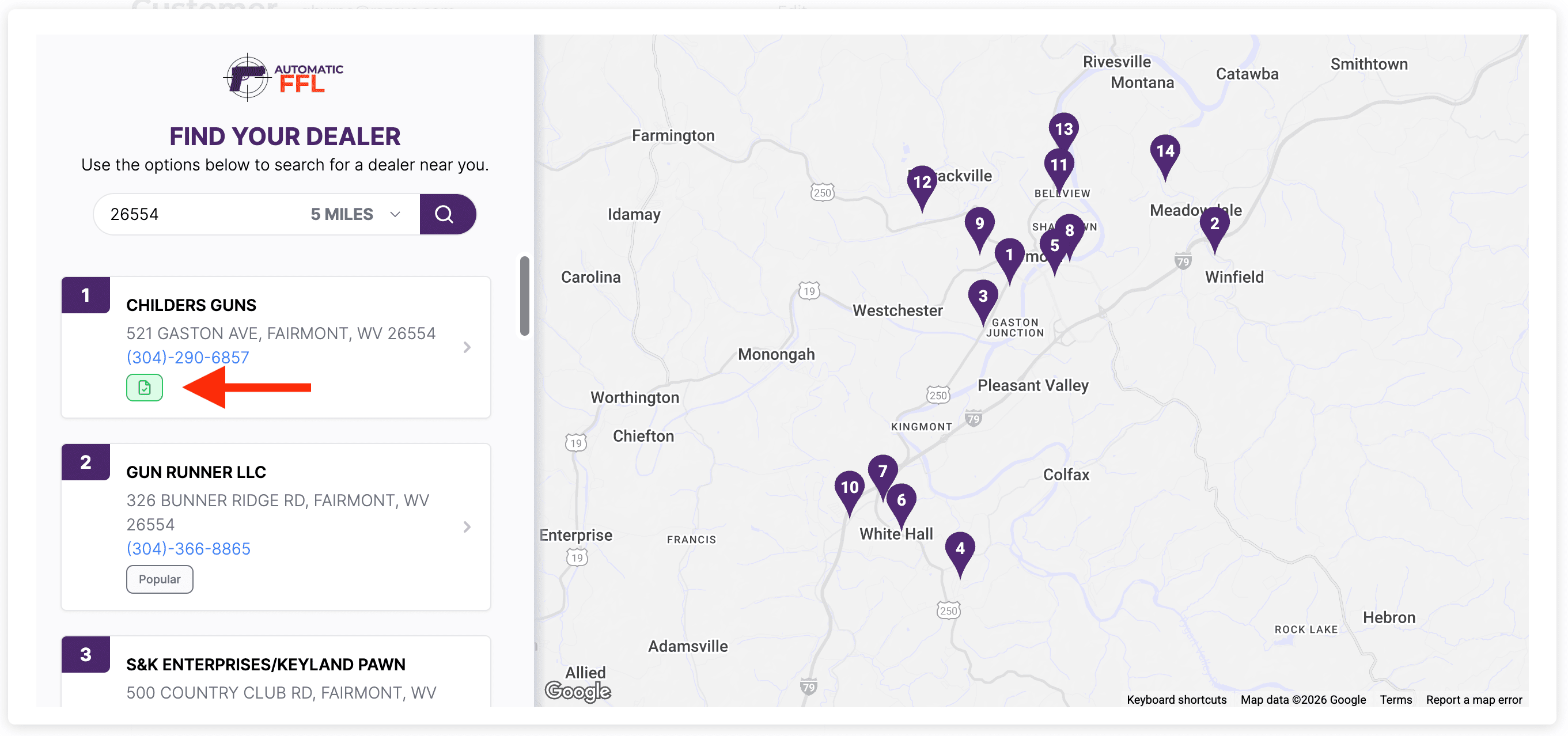Viewport: 1568px width, 736px height.
Task: Click the dealer list scrollbar
Action: [x=524, y=296]
